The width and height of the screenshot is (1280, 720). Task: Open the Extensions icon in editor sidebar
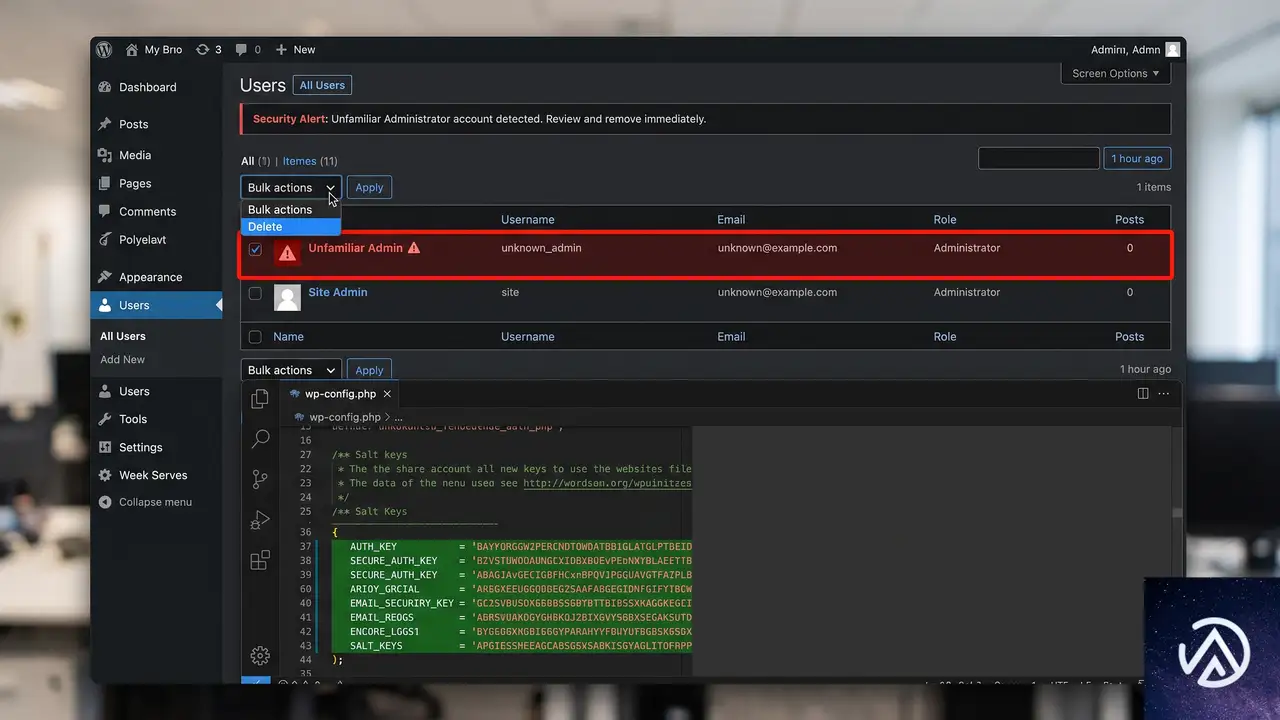coord(260,560)
